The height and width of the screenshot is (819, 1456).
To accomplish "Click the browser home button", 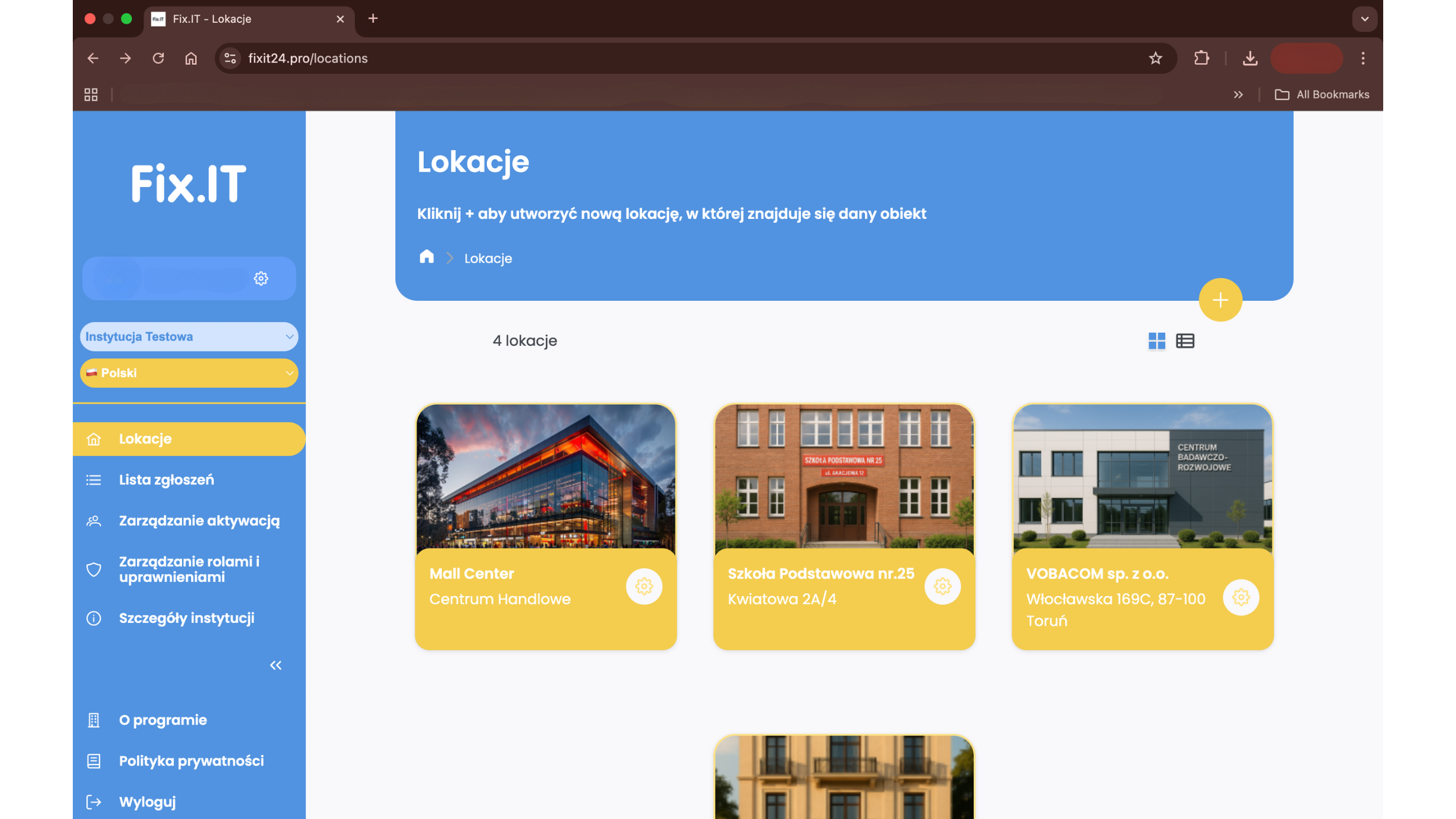I will pos(191,58).
